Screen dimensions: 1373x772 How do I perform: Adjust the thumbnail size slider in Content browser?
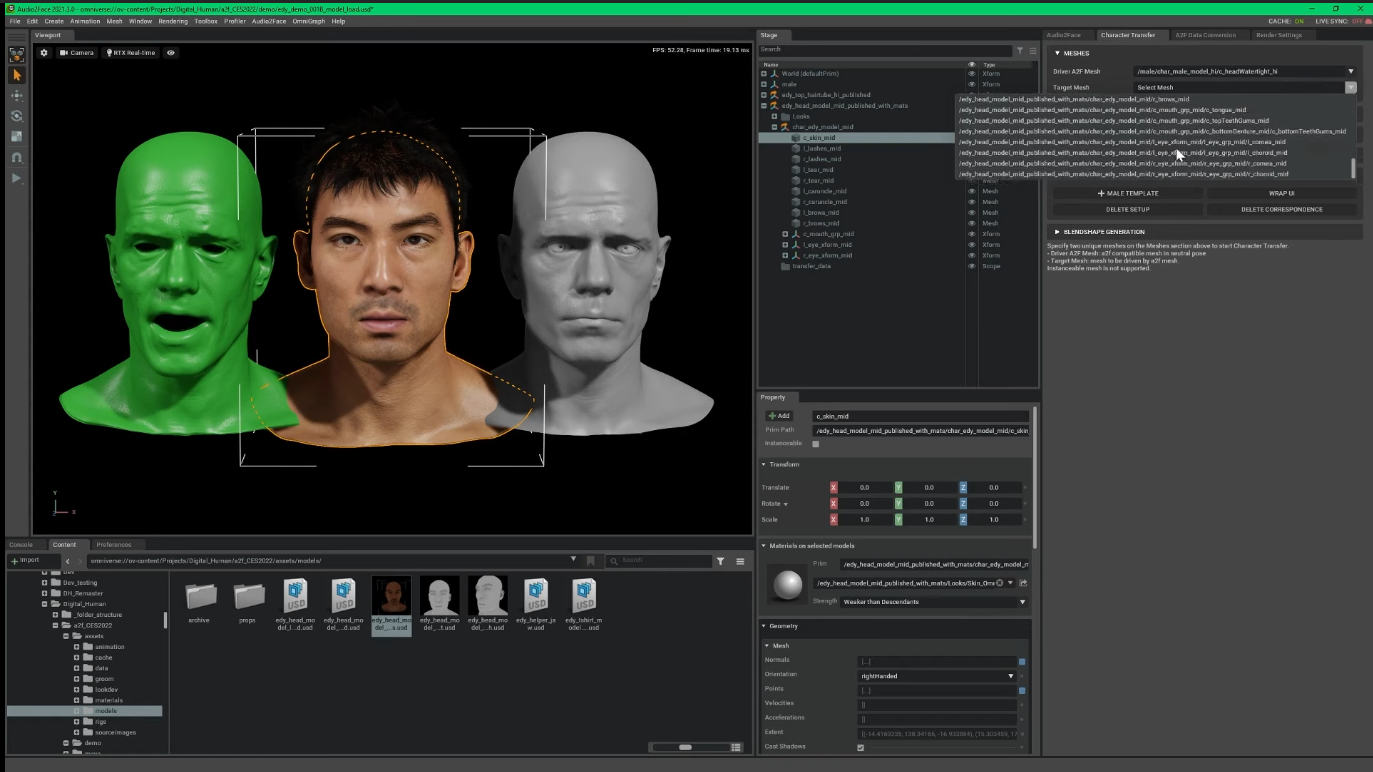tap(686, 747)
